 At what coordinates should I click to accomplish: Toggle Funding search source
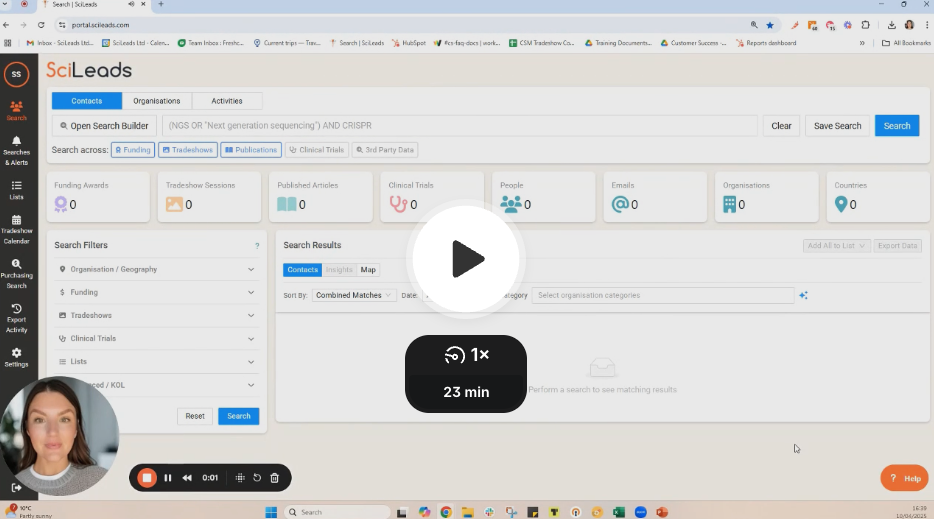point(133,150)
